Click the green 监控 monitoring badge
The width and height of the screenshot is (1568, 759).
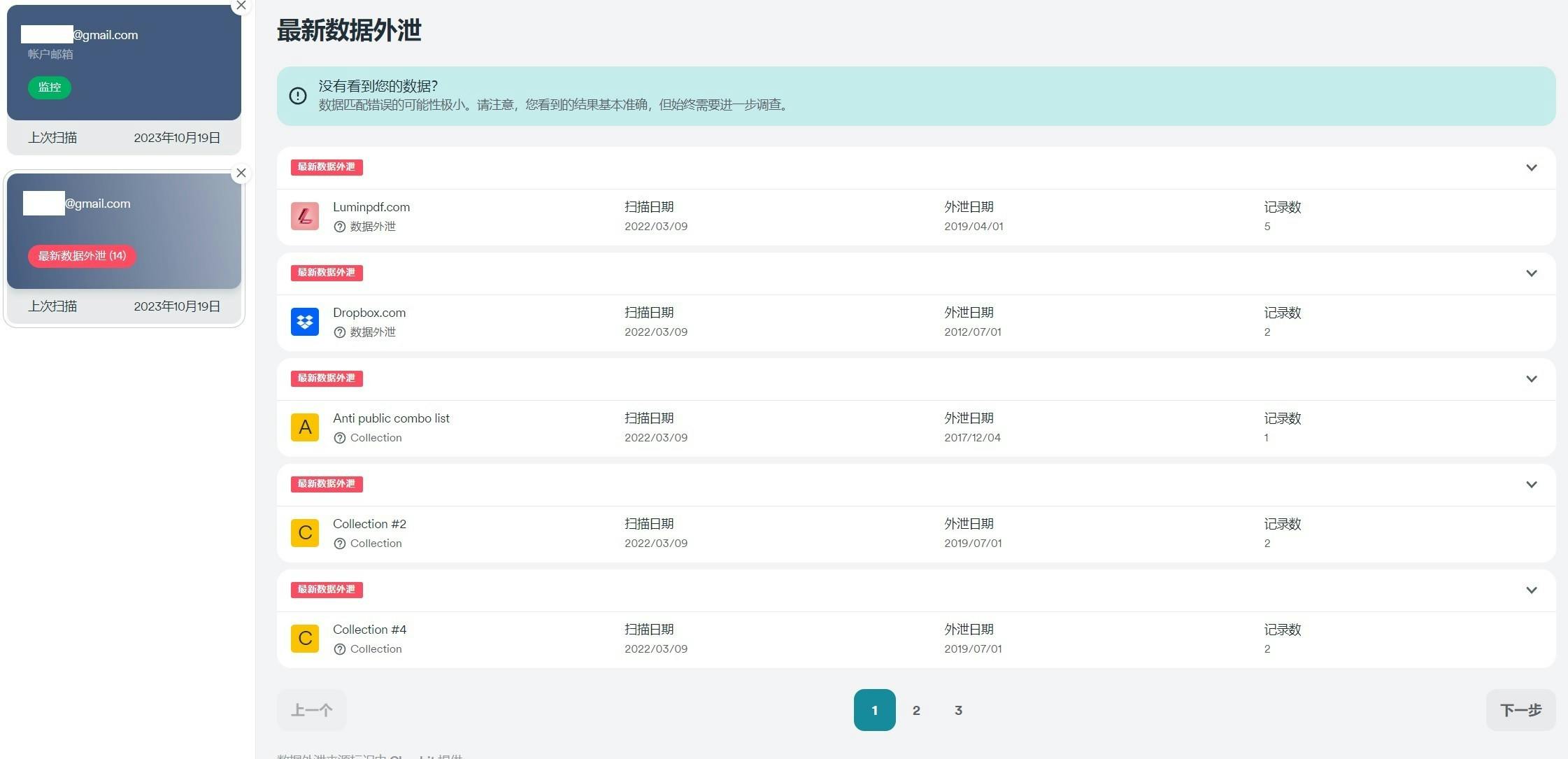[x=50, y=87]
